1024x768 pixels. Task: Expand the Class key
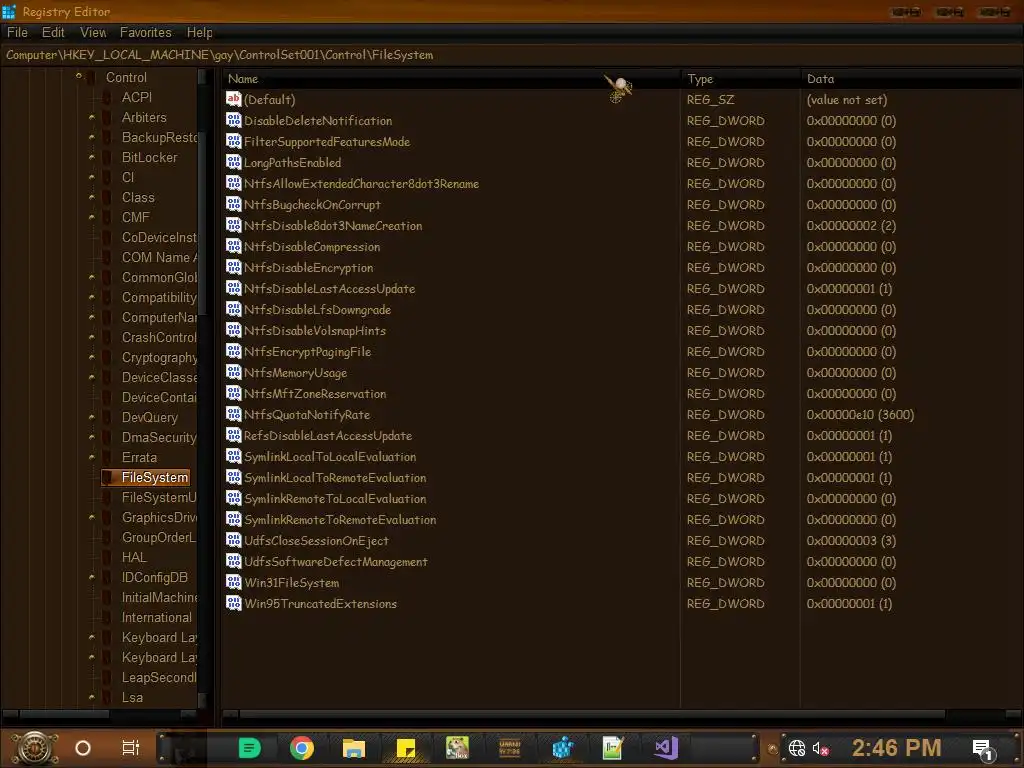click(x=91, y=197)
